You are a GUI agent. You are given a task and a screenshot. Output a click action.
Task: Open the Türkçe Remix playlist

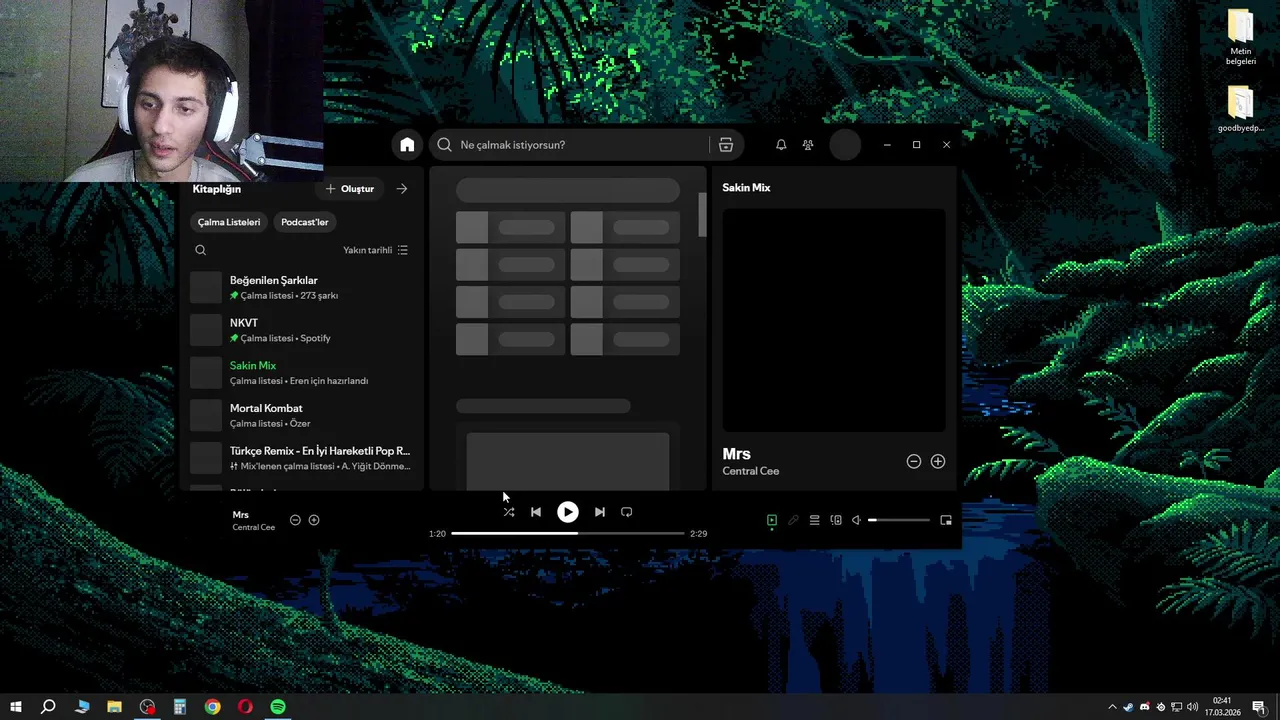point(300,458)
